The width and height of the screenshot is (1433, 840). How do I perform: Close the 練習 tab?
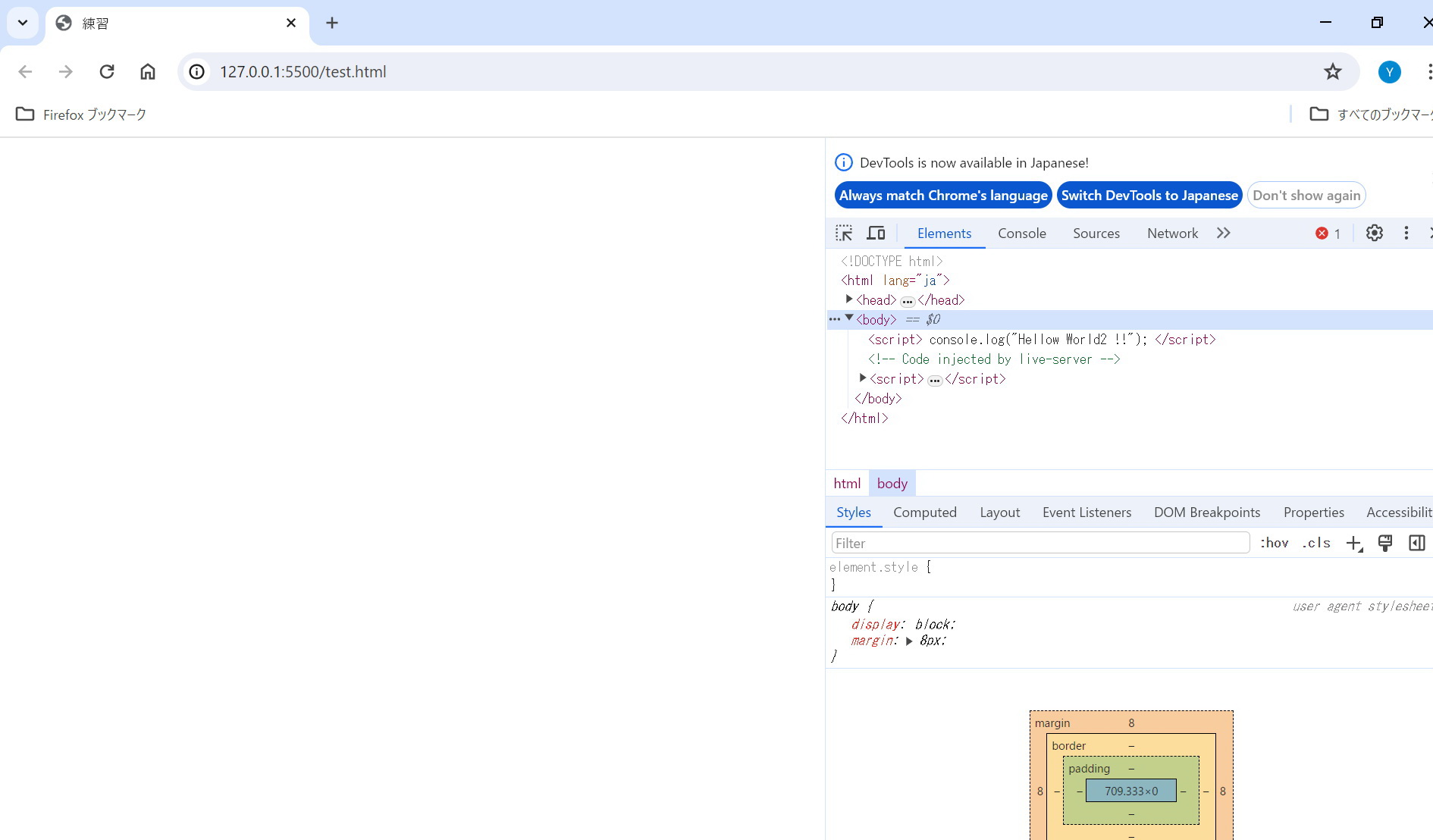point(291,23)
